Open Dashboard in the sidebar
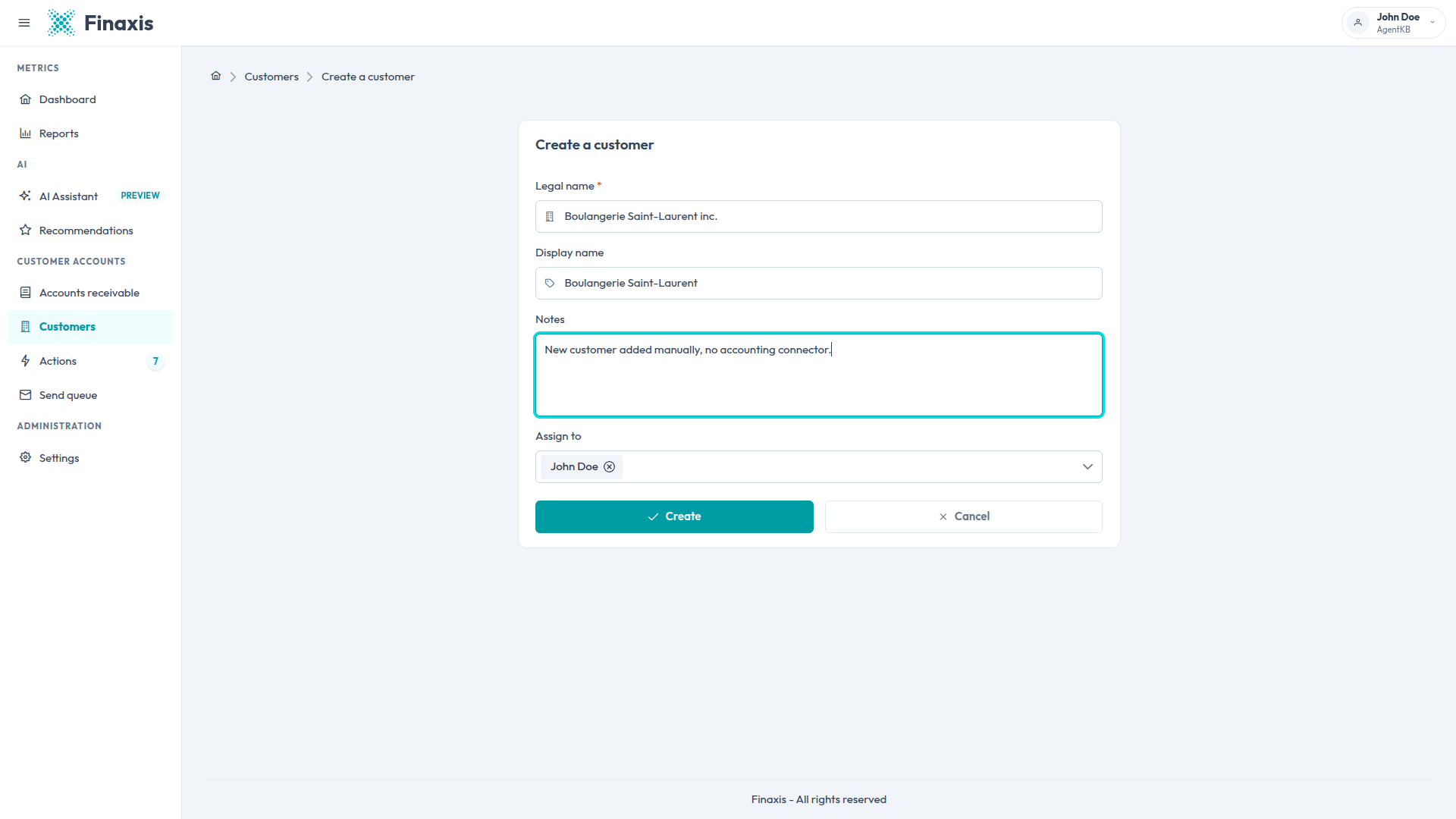 [x=90, y=99]
